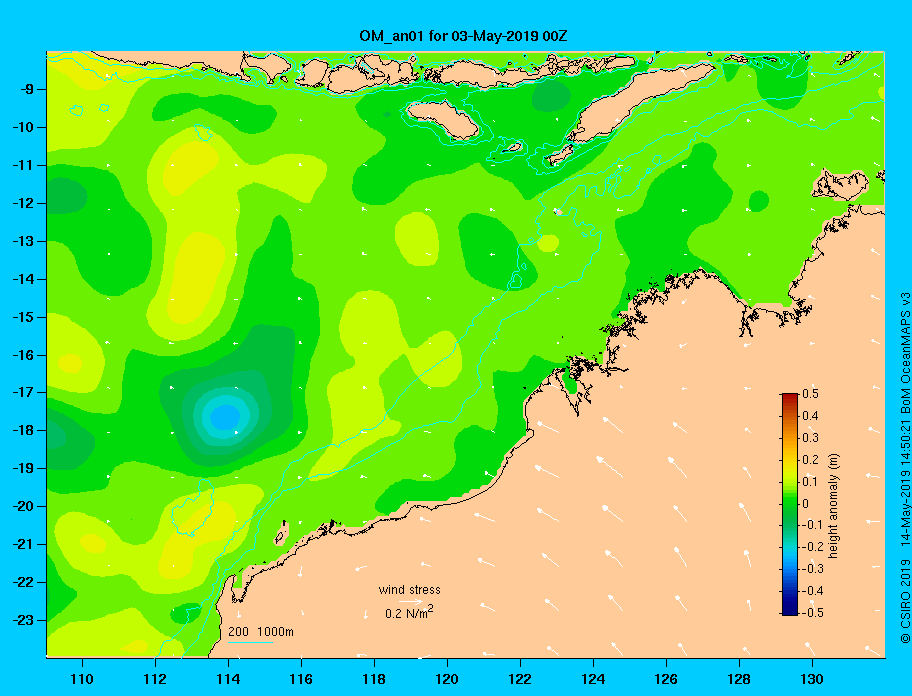Click the 0 value on color scale
The height and width of the screenshot is (696, 912).
[x=806, y=504]
